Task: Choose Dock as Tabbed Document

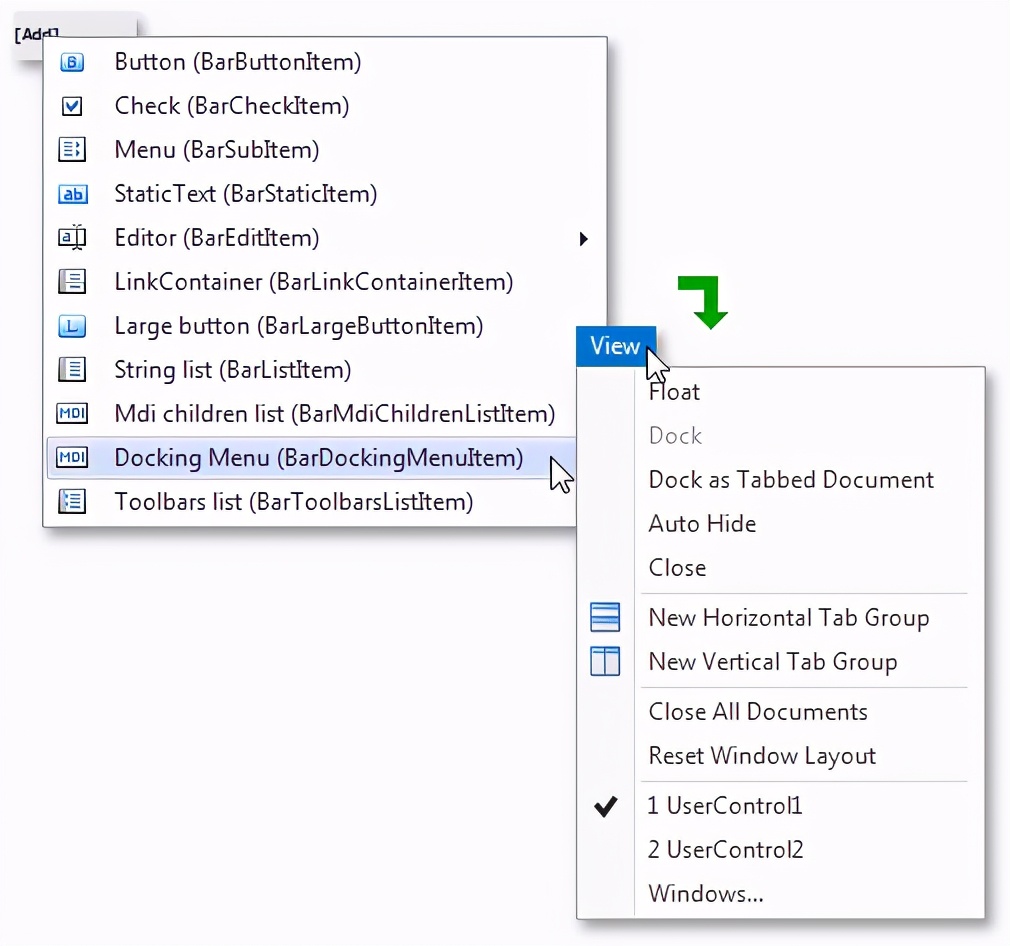Action: (790, 479)
